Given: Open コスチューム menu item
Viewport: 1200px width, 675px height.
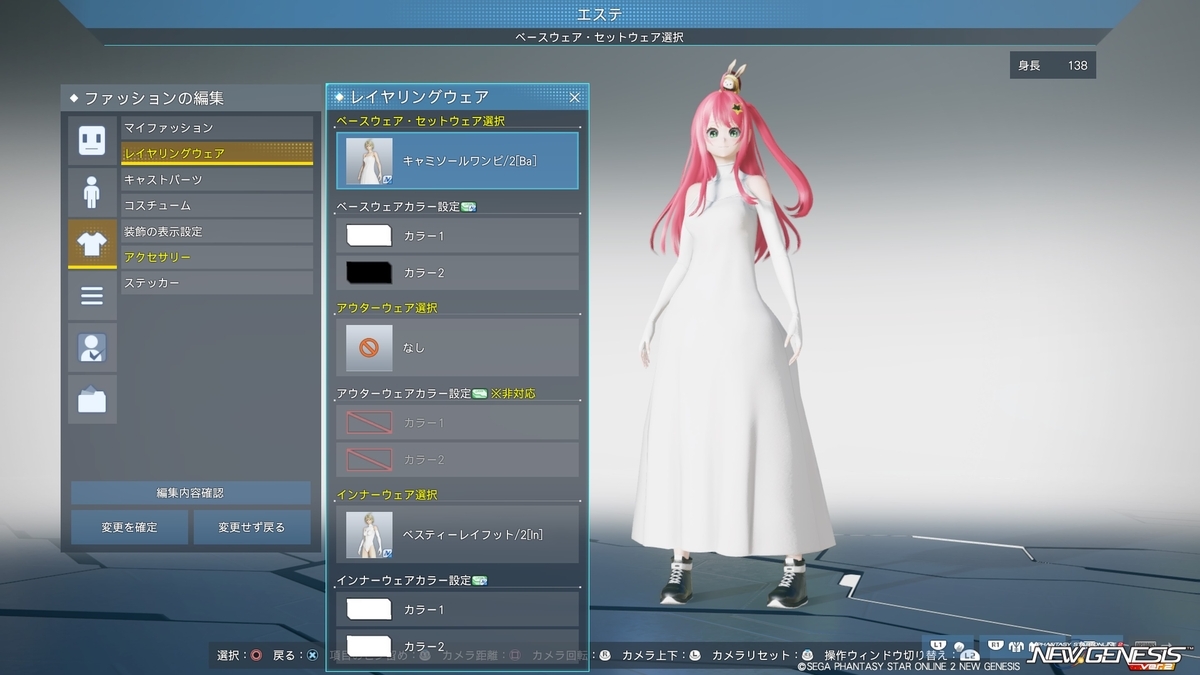Looking at the screenshot, I should [x=217, y=206].
